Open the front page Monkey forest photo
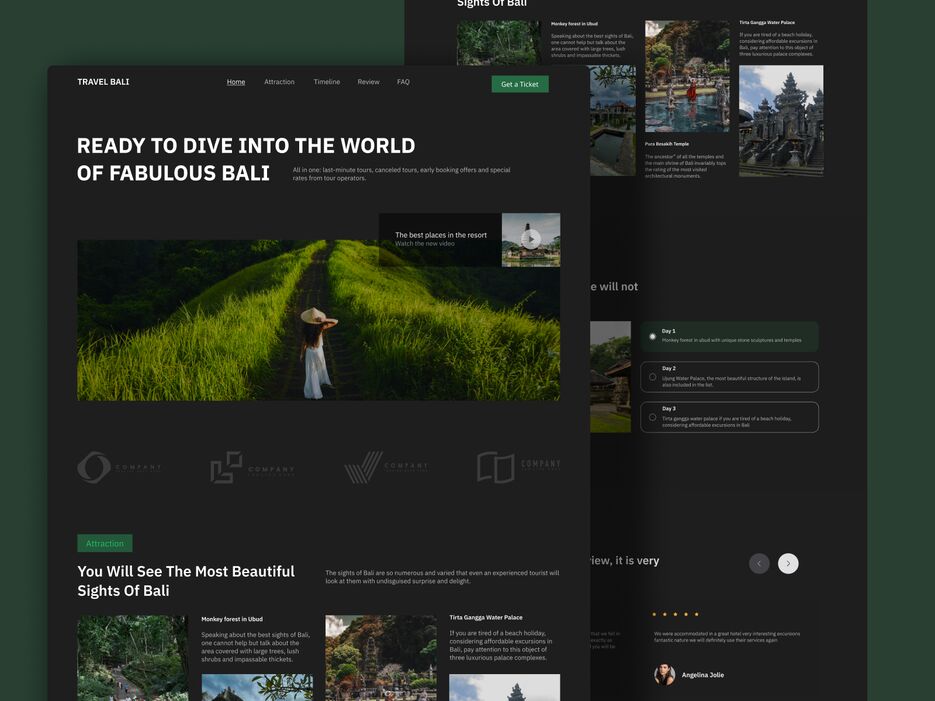Image resolution: width=935 pixels, height=701 pixels. pos(132,658)
